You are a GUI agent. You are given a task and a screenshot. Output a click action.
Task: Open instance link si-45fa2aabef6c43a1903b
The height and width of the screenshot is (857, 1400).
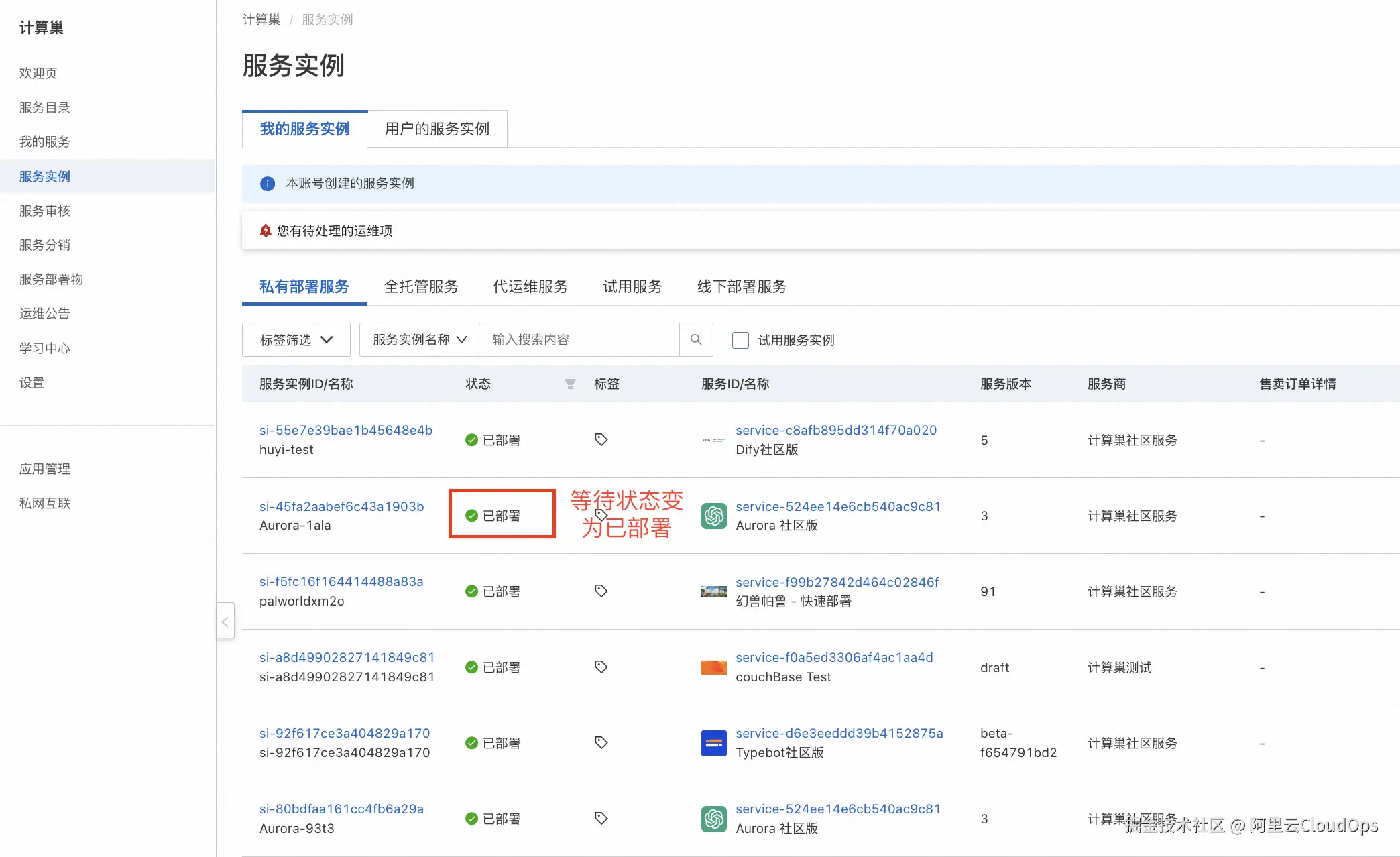coord(341,506)
